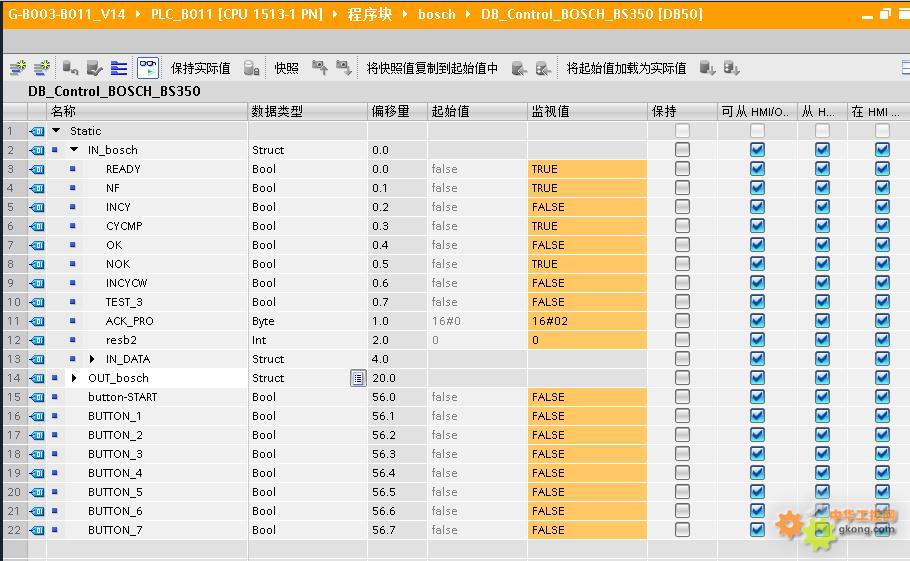Click the 快照 button
This screenshot has width=910, height=561.
(x=286, y=68)
